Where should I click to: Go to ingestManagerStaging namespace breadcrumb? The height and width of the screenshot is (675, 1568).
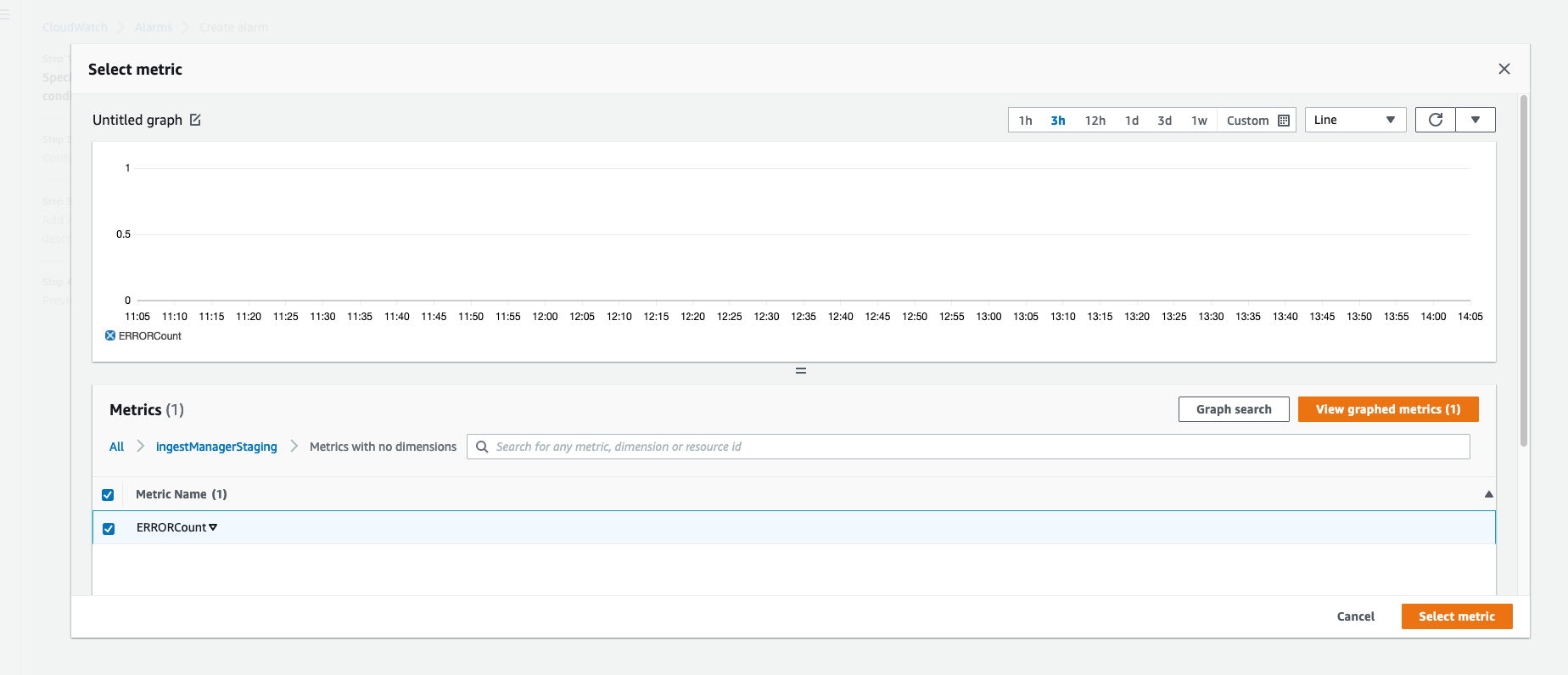click(216, 447)
